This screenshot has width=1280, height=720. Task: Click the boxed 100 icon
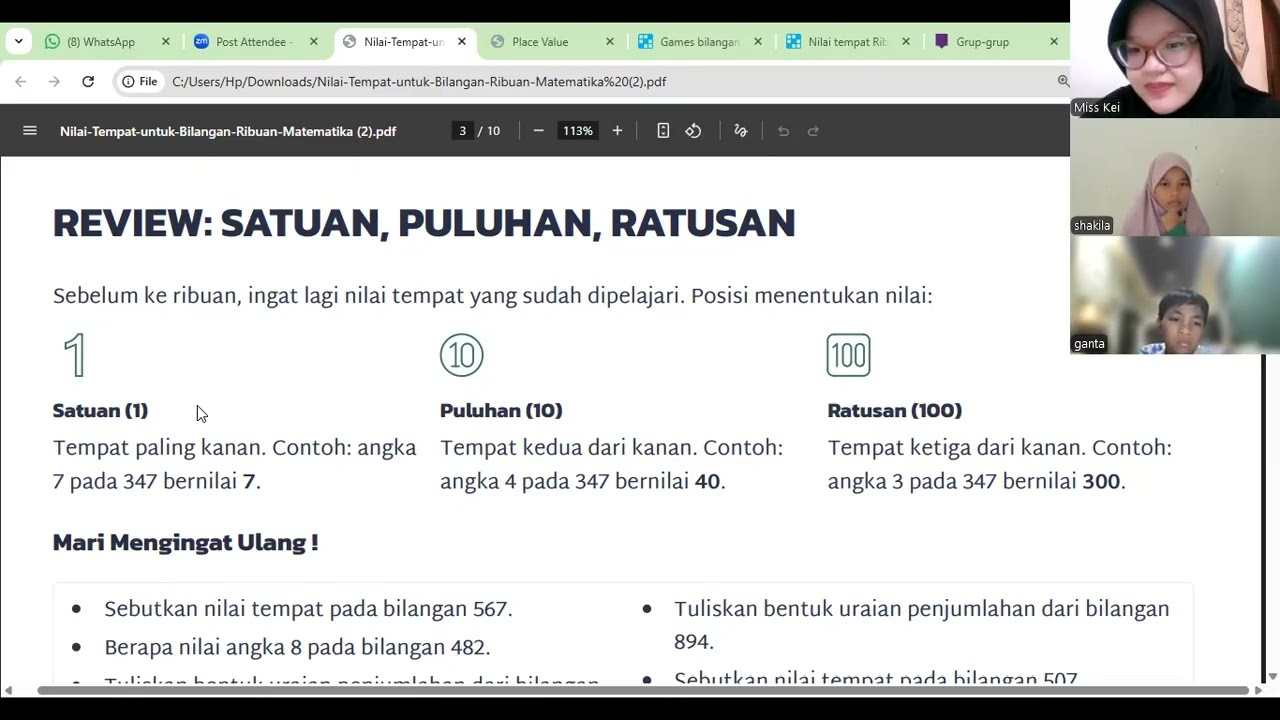(x=849, y=355)
